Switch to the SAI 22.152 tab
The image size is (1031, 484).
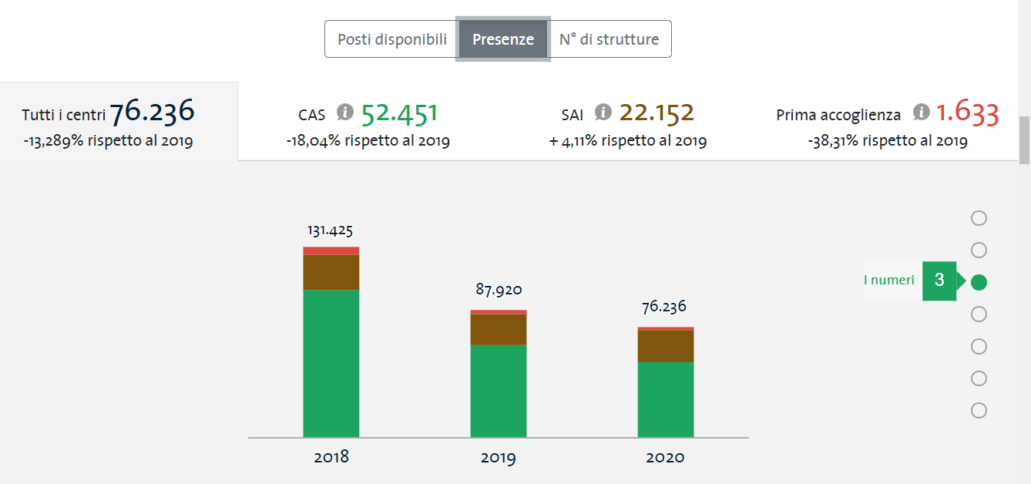point(627,122)
